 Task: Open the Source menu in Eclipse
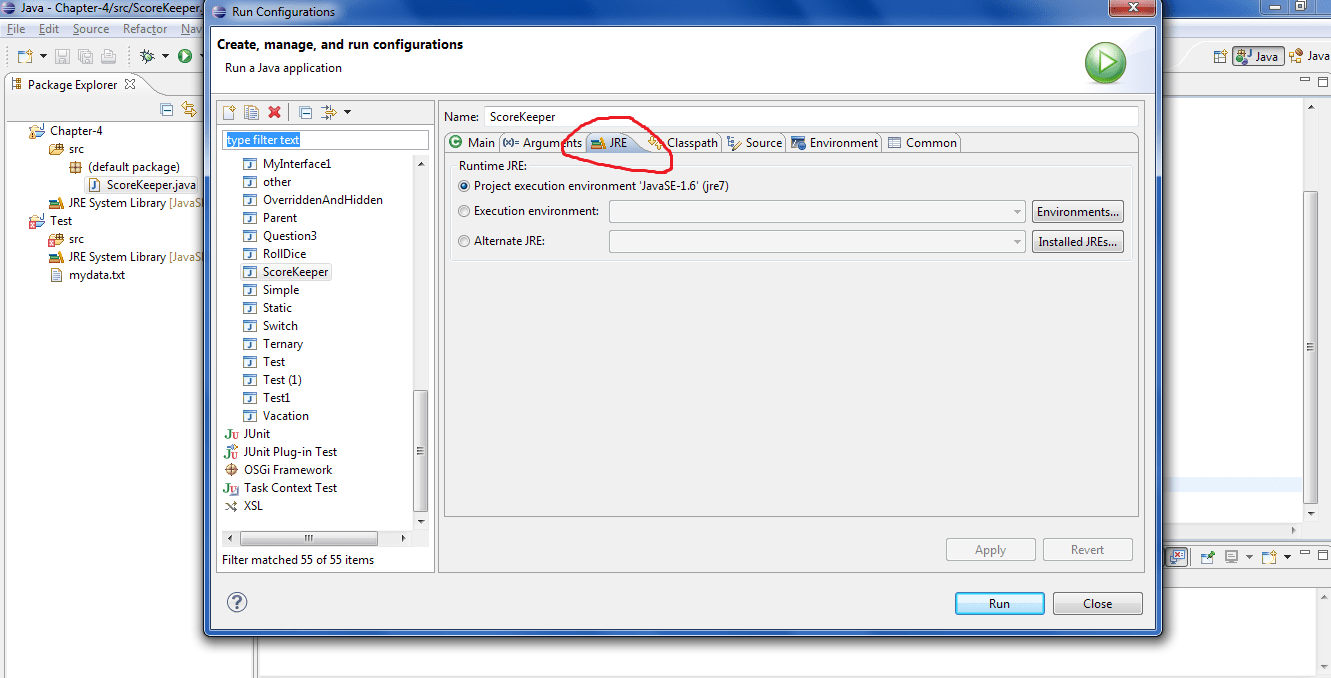pyautogui.click(x=91, y=29)
